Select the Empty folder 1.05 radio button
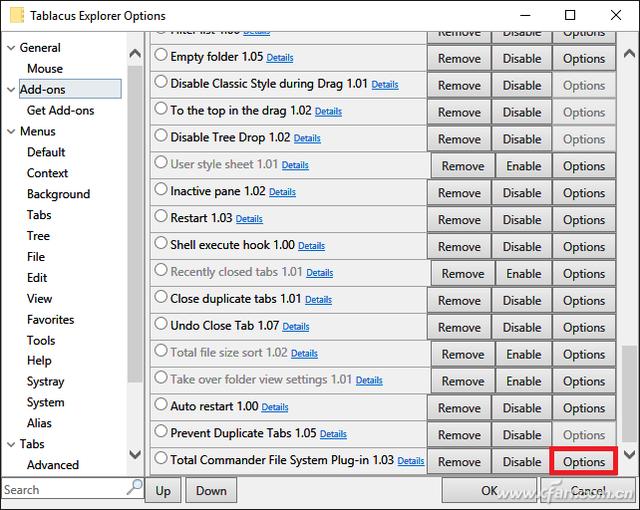Screen dimensions: 640x510 pos(161,55)
